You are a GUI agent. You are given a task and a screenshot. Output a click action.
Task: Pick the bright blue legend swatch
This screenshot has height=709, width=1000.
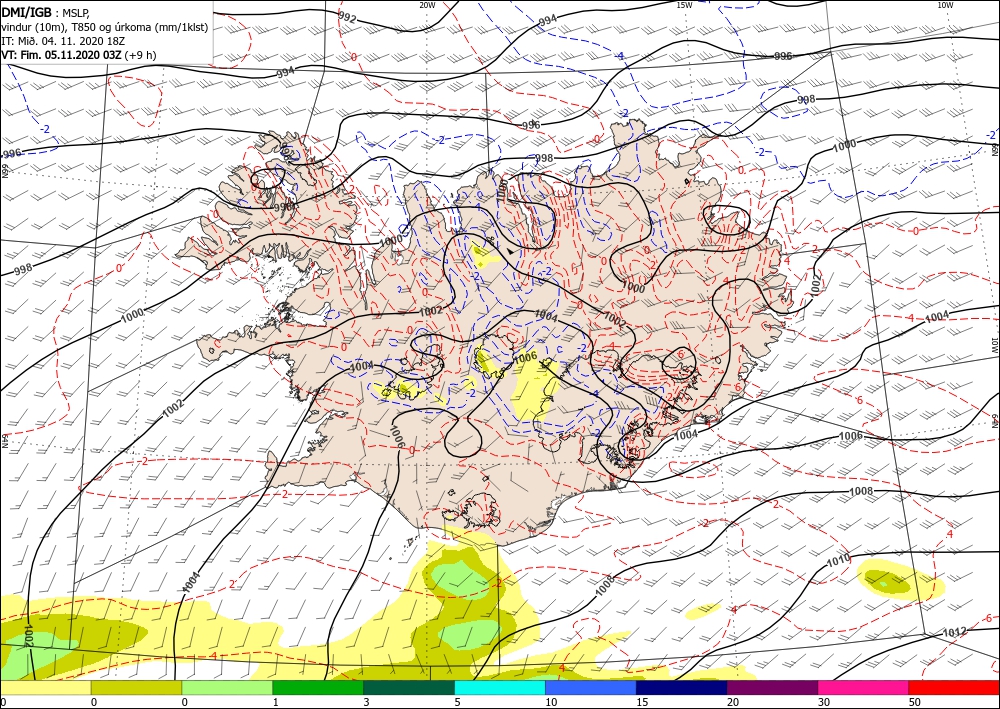pos(591,687)
